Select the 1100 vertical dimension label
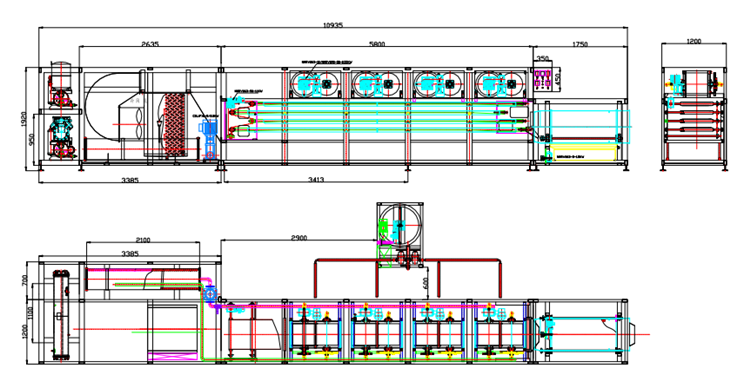This screenshot has width=750, height=381. (32, 313)
